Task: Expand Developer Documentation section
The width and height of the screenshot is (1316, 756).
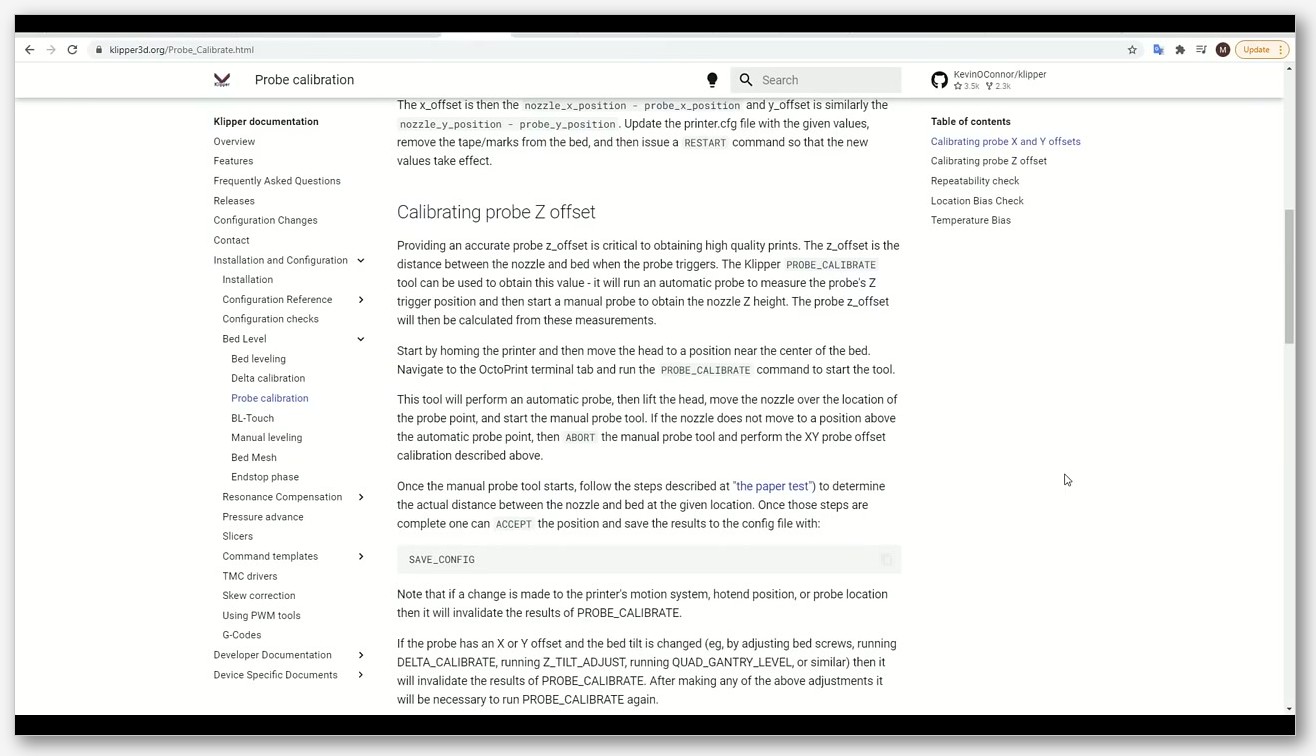Action: (361, 655)
